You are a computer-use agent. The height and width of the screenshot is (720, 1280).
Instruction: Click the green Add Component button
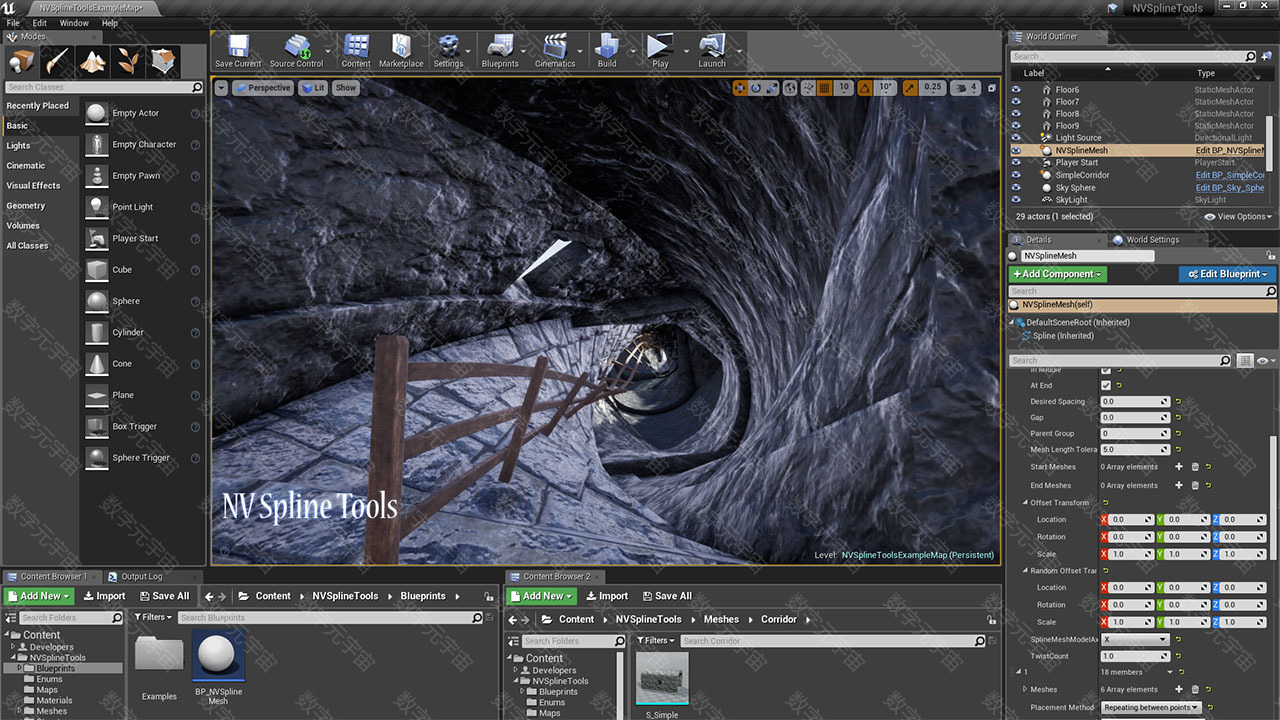tap(1057, 274)
